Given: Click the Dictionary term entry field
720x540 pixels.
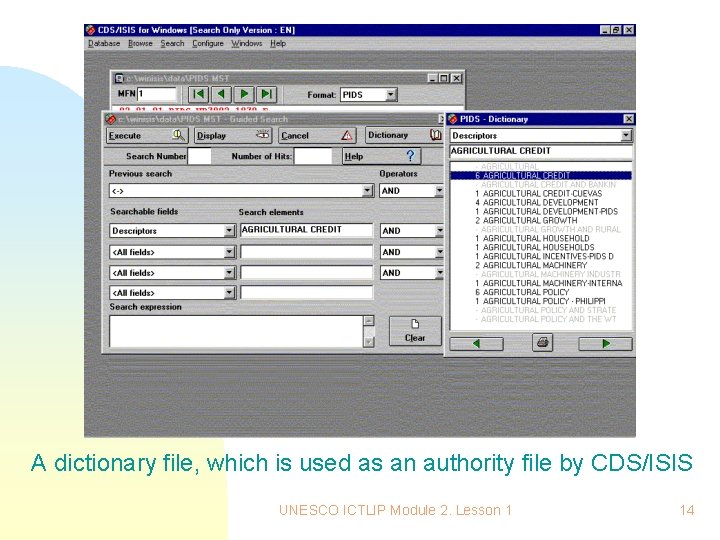Looking at the screenshot, I should 541,151.
